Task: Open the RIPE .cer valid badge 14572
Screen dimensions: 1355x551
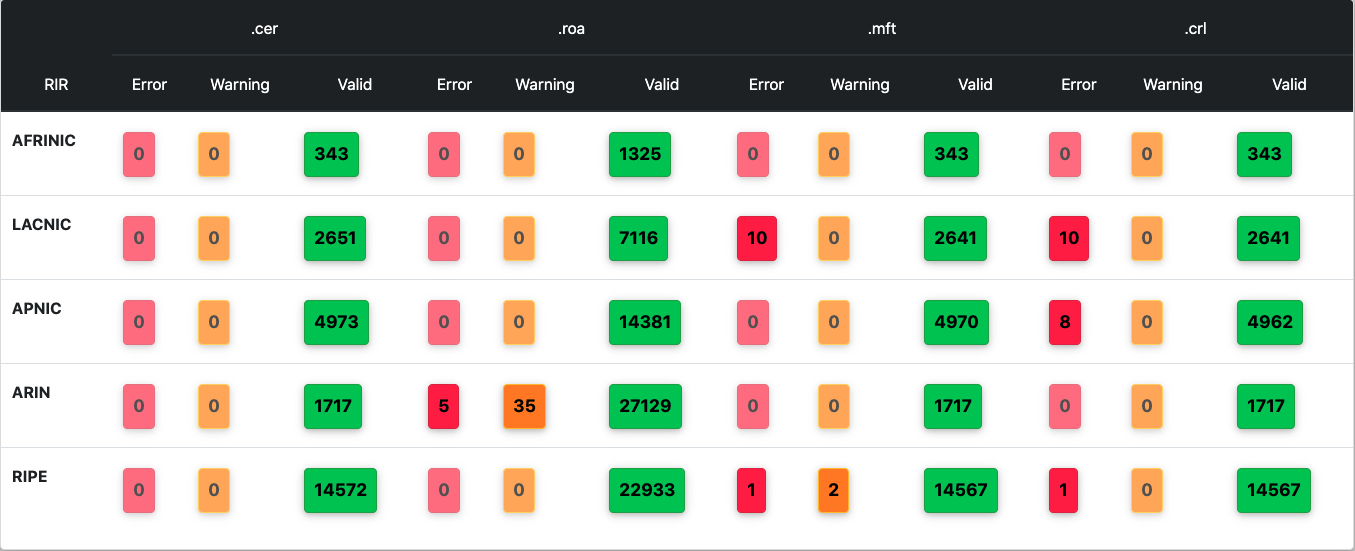Action: pyautogui.click(x=340, y=490)
